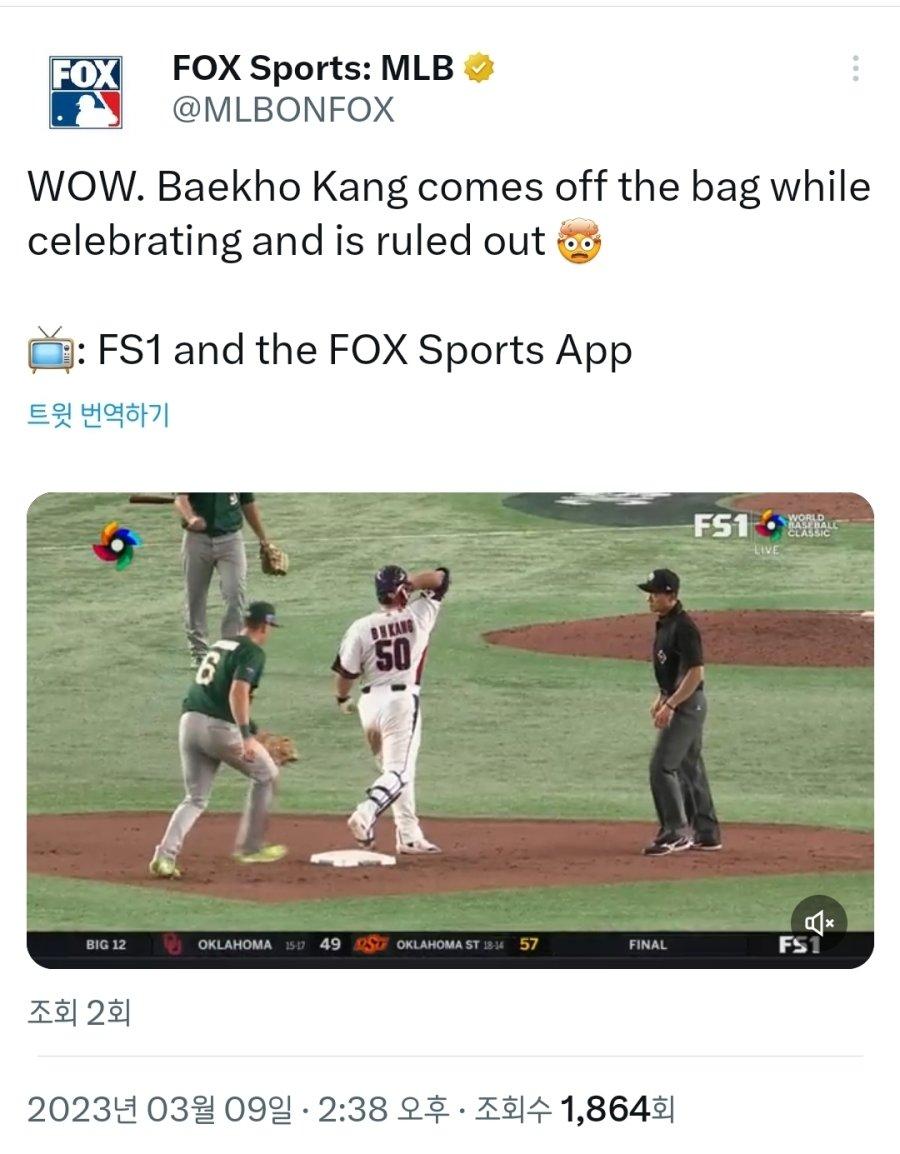Tap the television emoji in the tweet
Screen dimensions: 900x1154
[x=51, y=350]
